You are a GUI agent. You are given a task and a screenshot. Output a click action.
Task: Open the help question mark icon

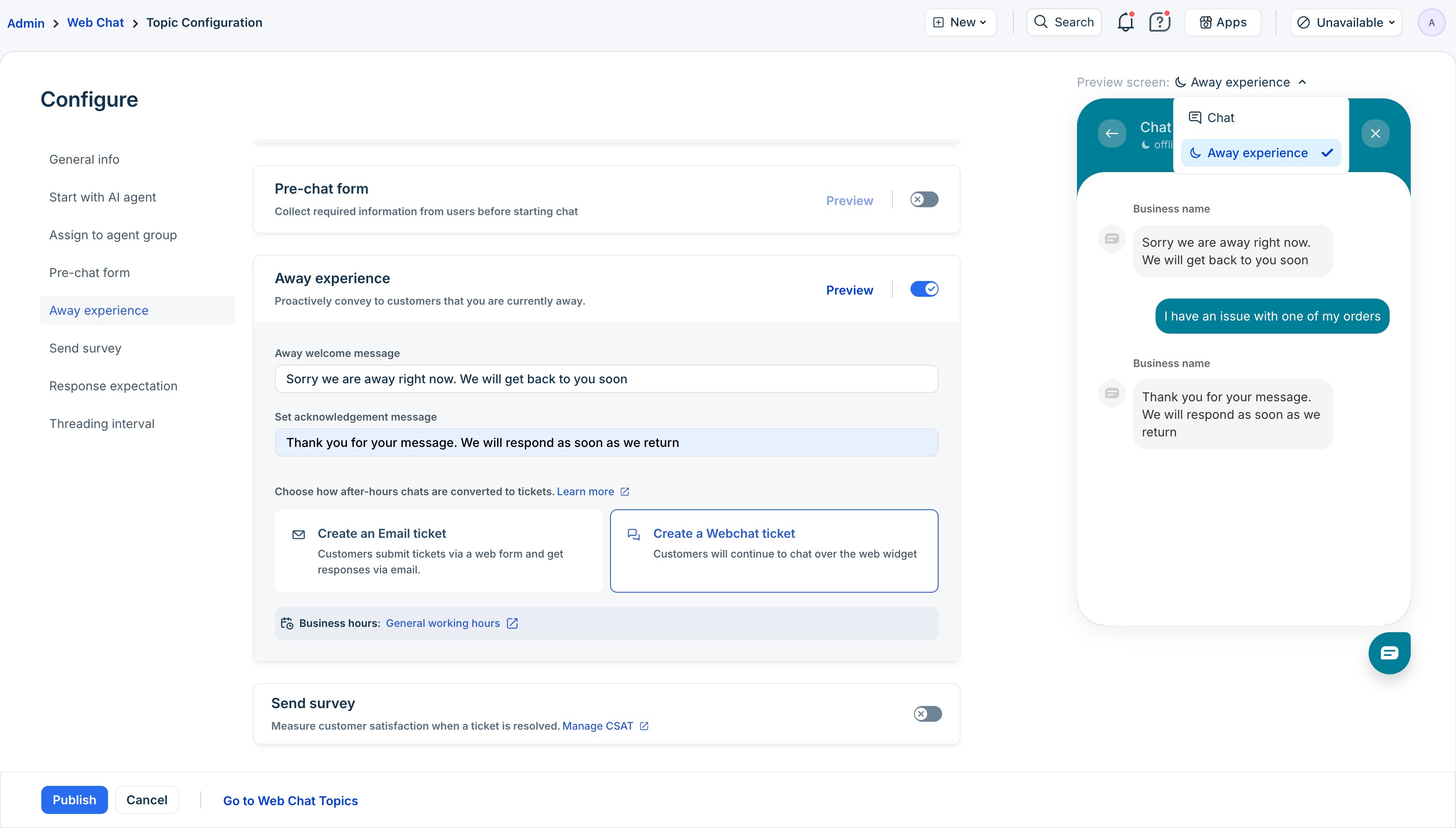pyautogui.click(x=1159, y=23)
